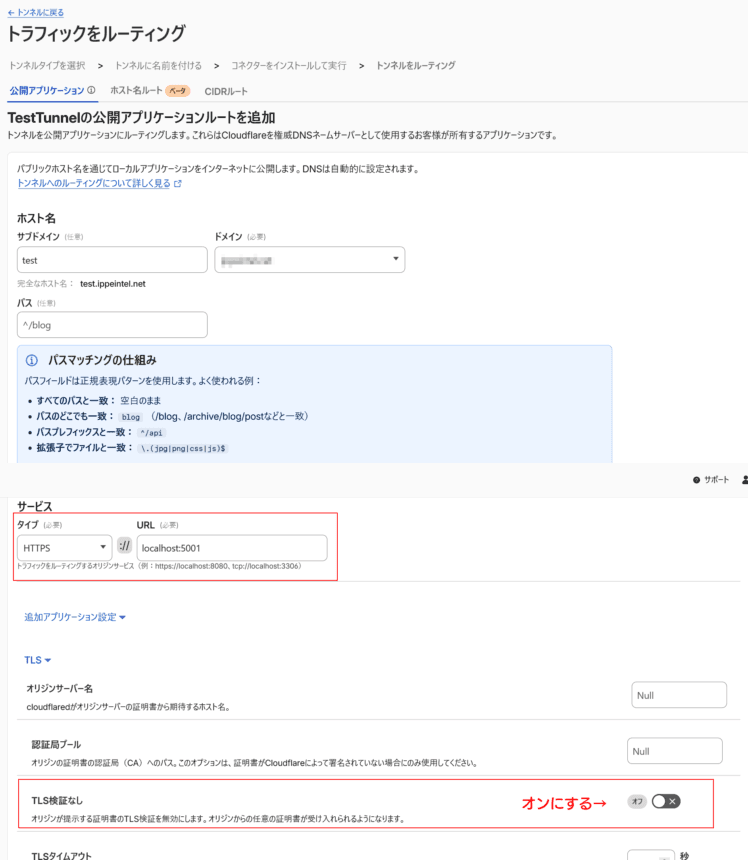Click the TestTunnel route heading
748x860 pixels.
(141, 117)
